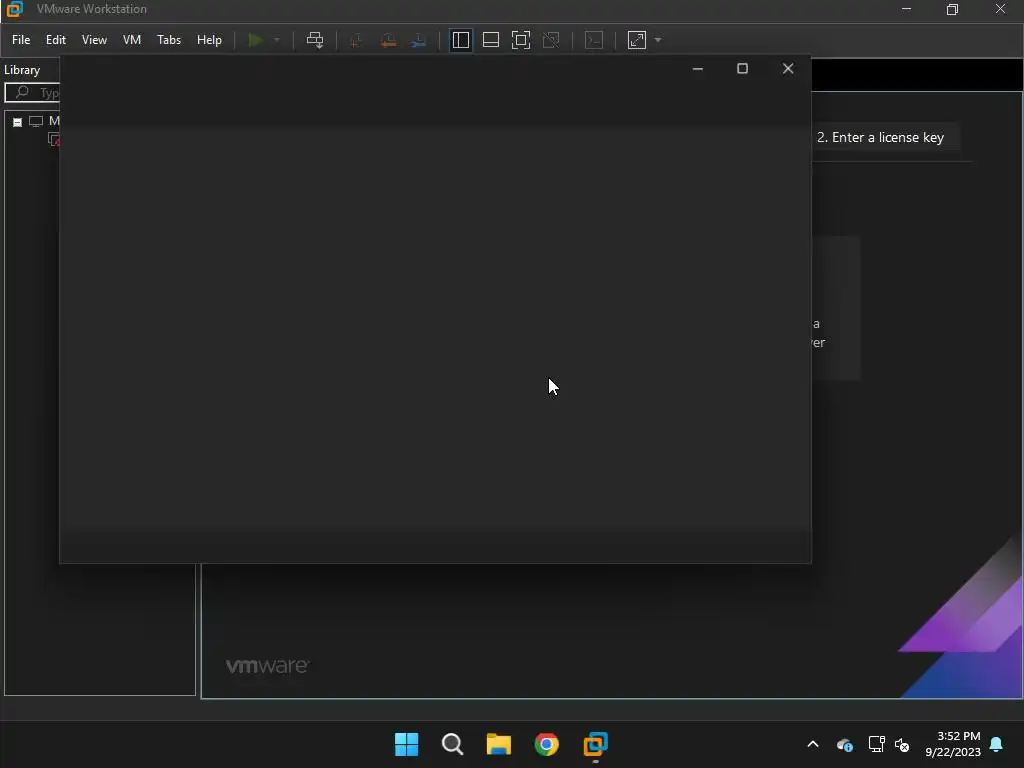Open File Explorer from taskbar
Screen dimensions: 1024x768
pos(499,744)
